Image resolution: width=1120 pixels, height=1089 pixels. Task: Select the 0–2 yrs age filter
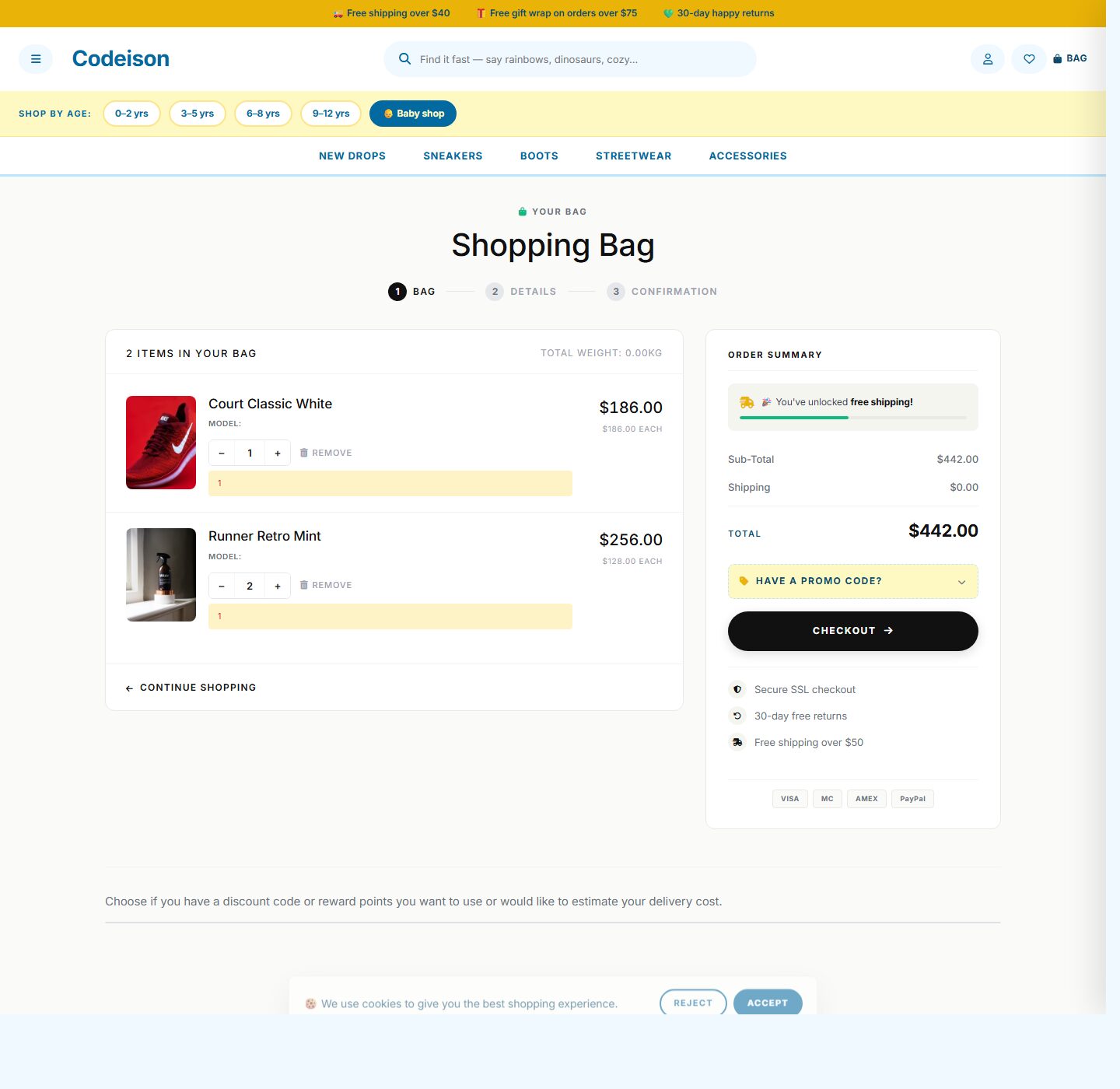131,113
